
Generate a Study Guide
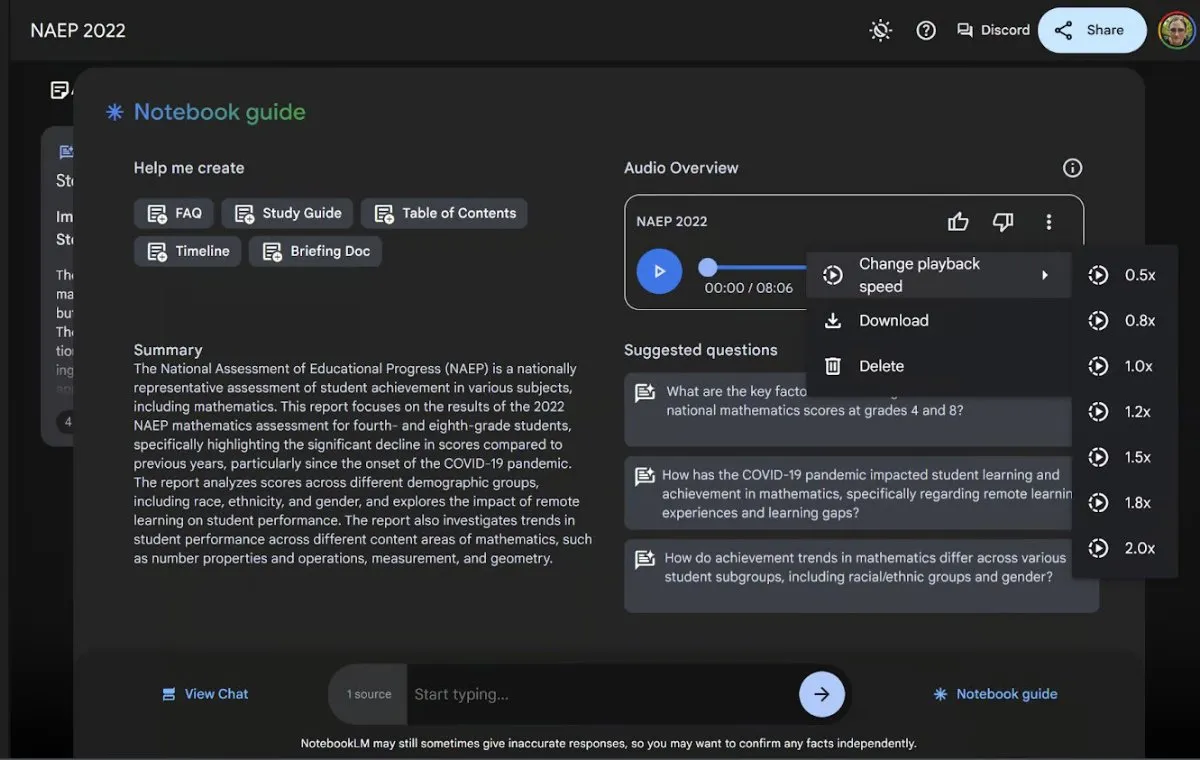[x=288, y=213]
